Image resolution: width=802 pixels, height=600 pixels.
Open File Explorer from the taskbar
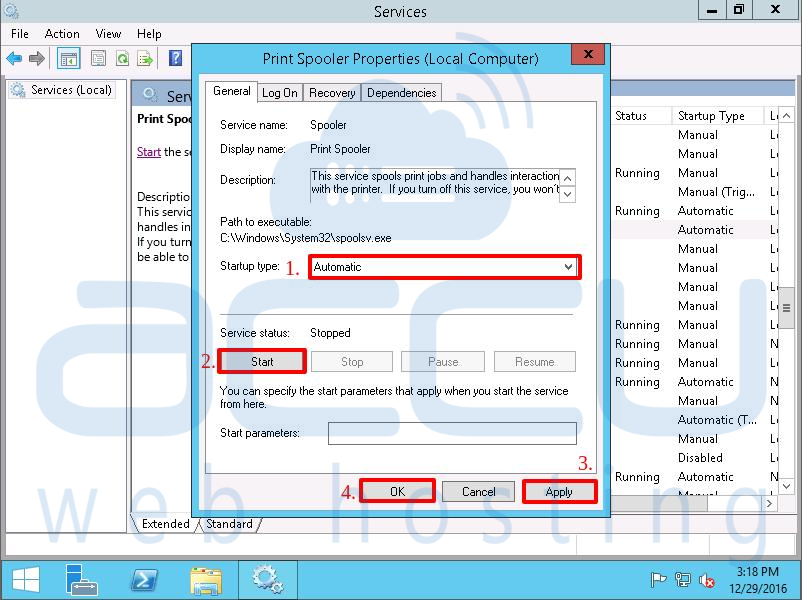tap(206, 581)
